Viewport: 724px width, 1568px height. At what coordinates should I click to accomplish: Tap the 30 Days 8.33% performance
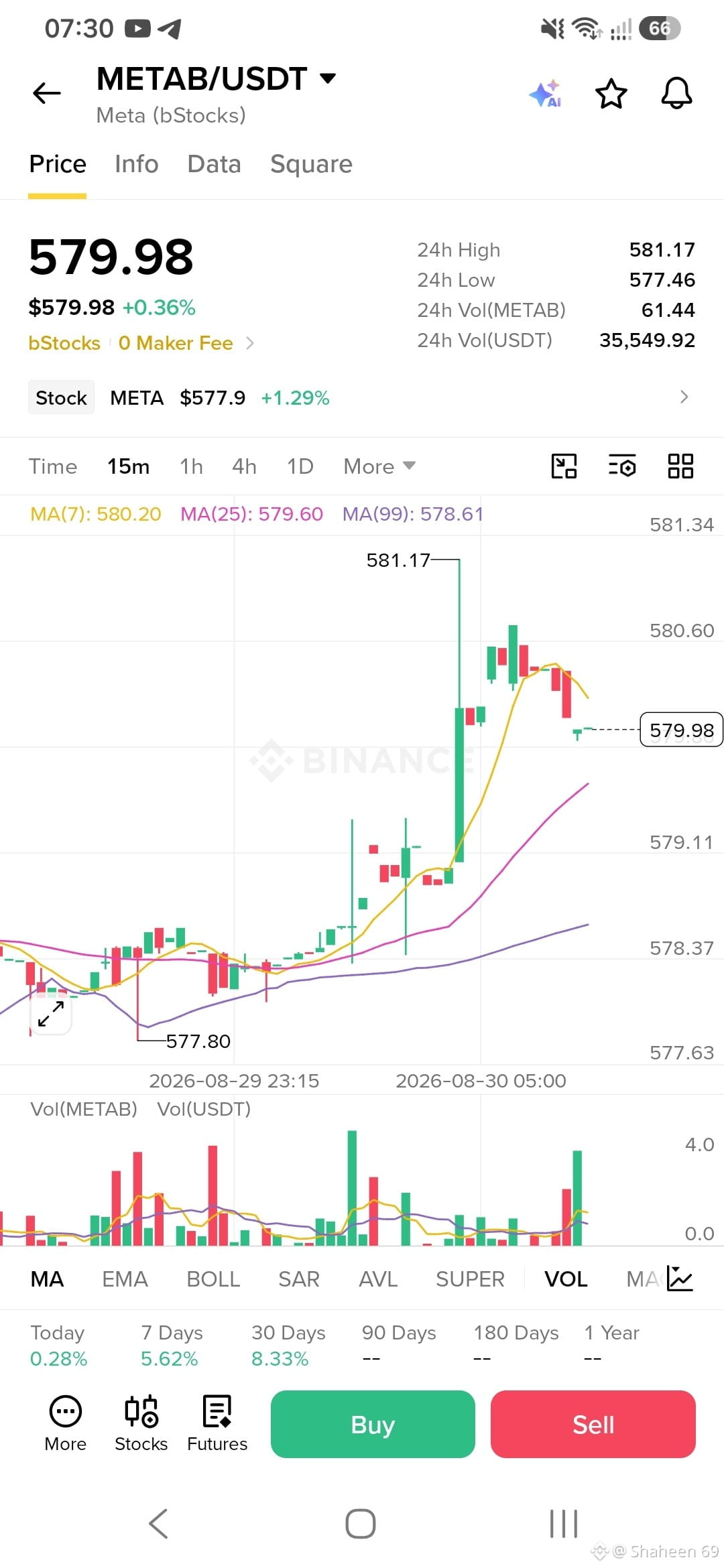pyautogui.click(x=288, y=1346)
